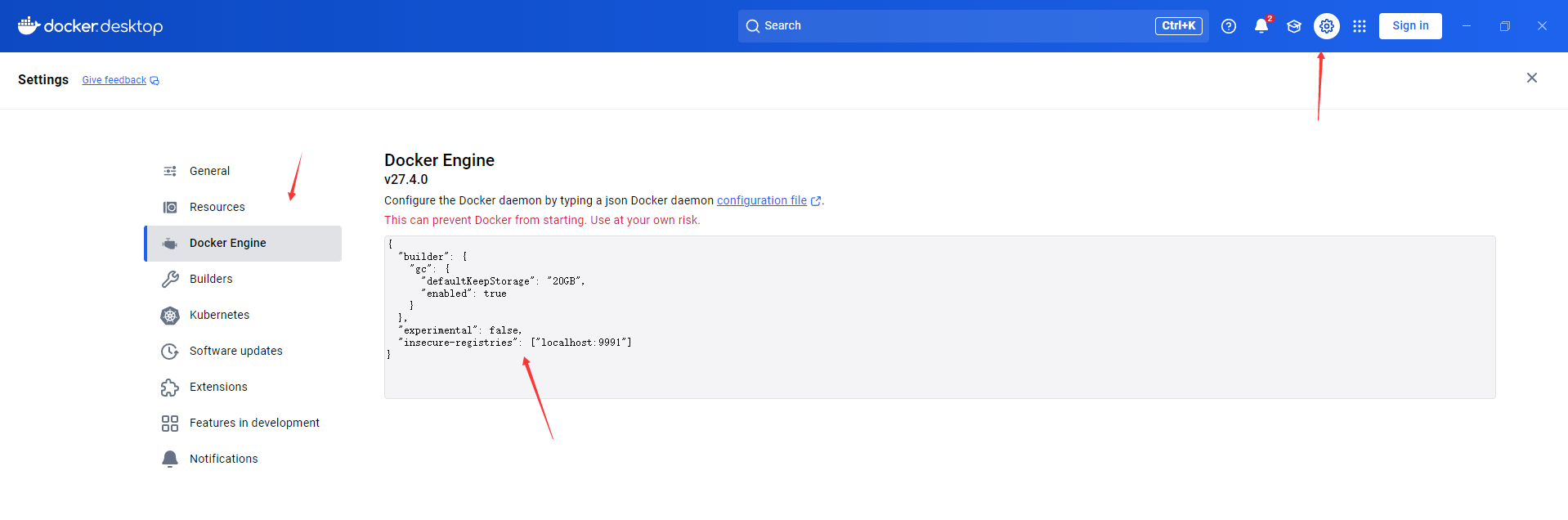
Task: Open the help question mark icon
Action: (1229, 26)
